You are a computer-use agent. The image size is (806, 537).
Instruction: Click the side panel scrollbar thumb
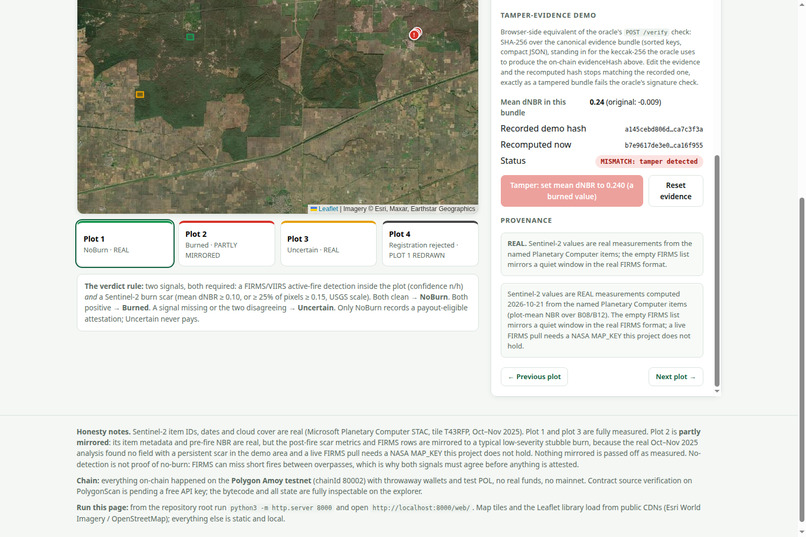click(x=717, y=271)
